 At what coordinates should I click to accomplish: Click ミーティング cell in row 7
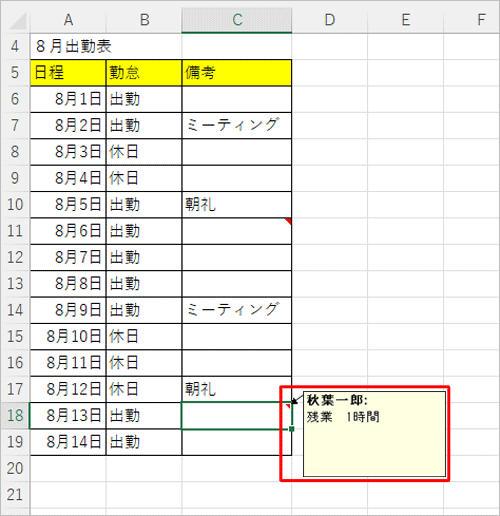click(237, 125)
